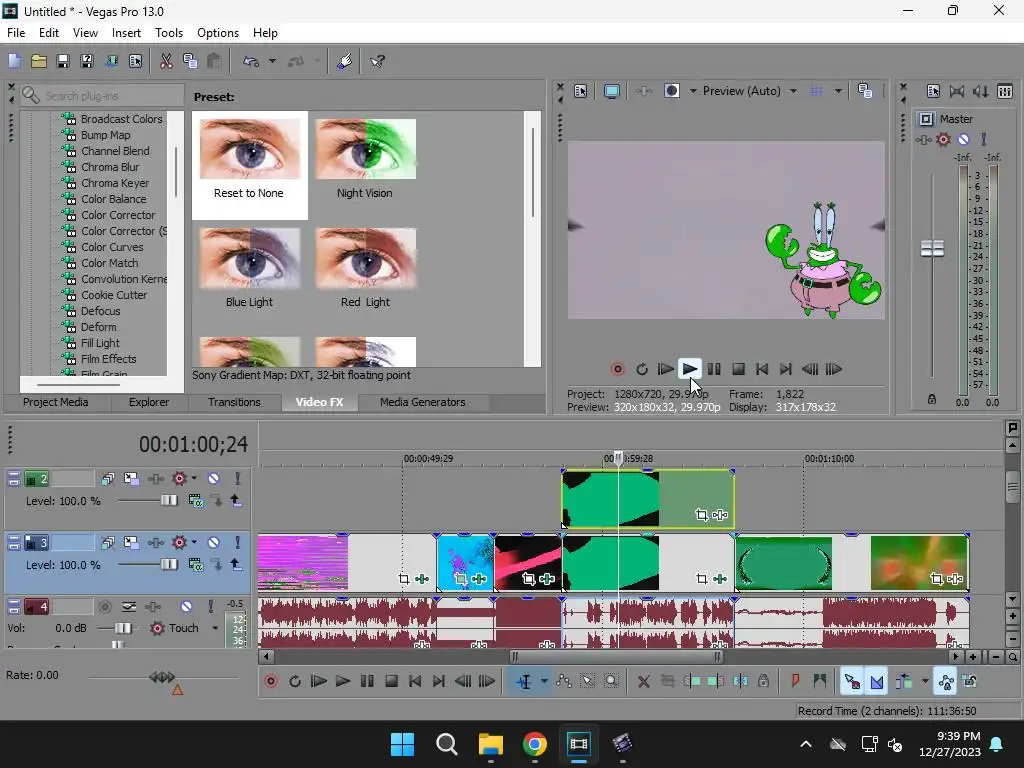The image size is (1024, 768).
Task: Open the Undo history dropdown arrow
Action: 272,61
